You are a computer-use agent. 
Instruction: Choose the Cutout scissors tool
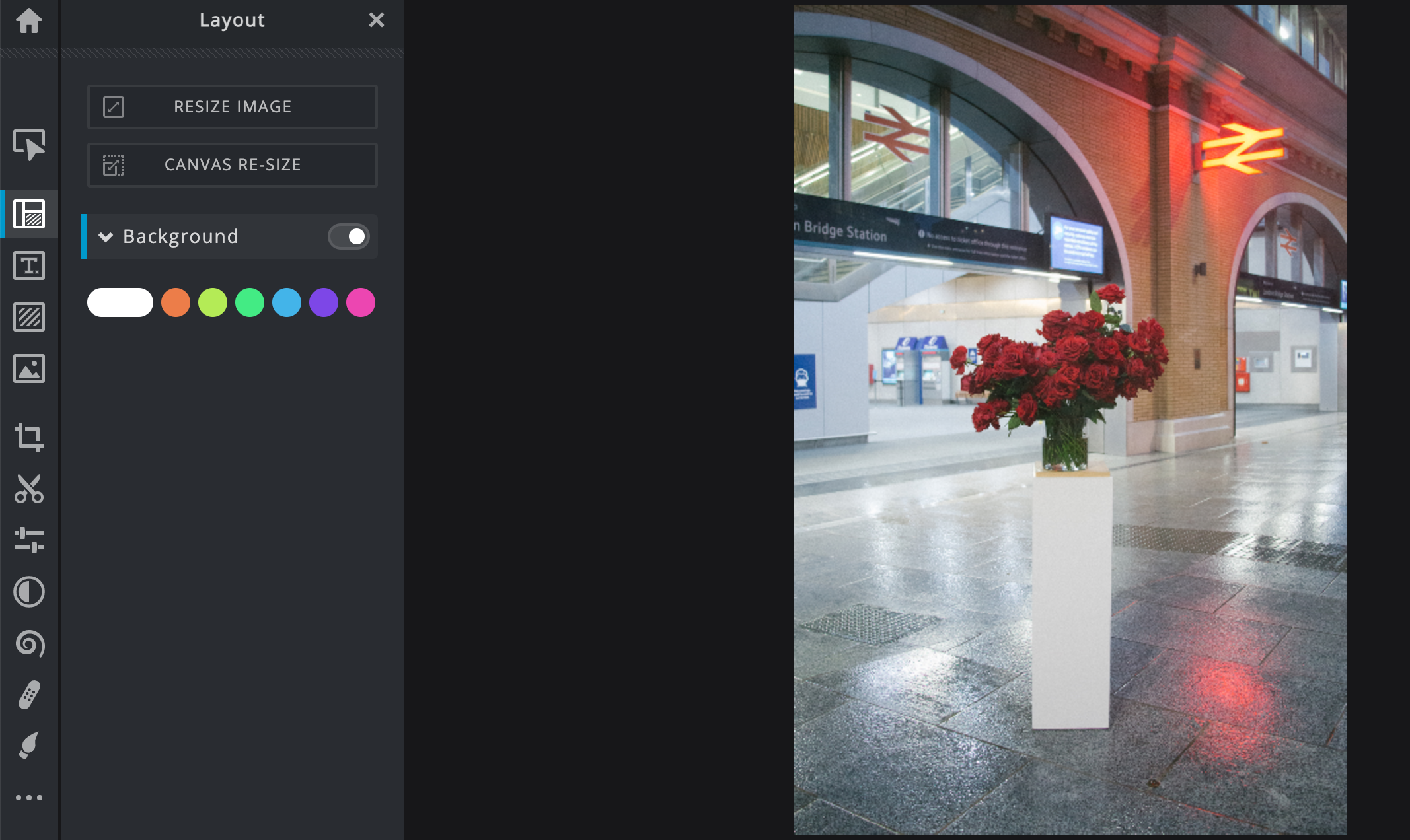29,489
